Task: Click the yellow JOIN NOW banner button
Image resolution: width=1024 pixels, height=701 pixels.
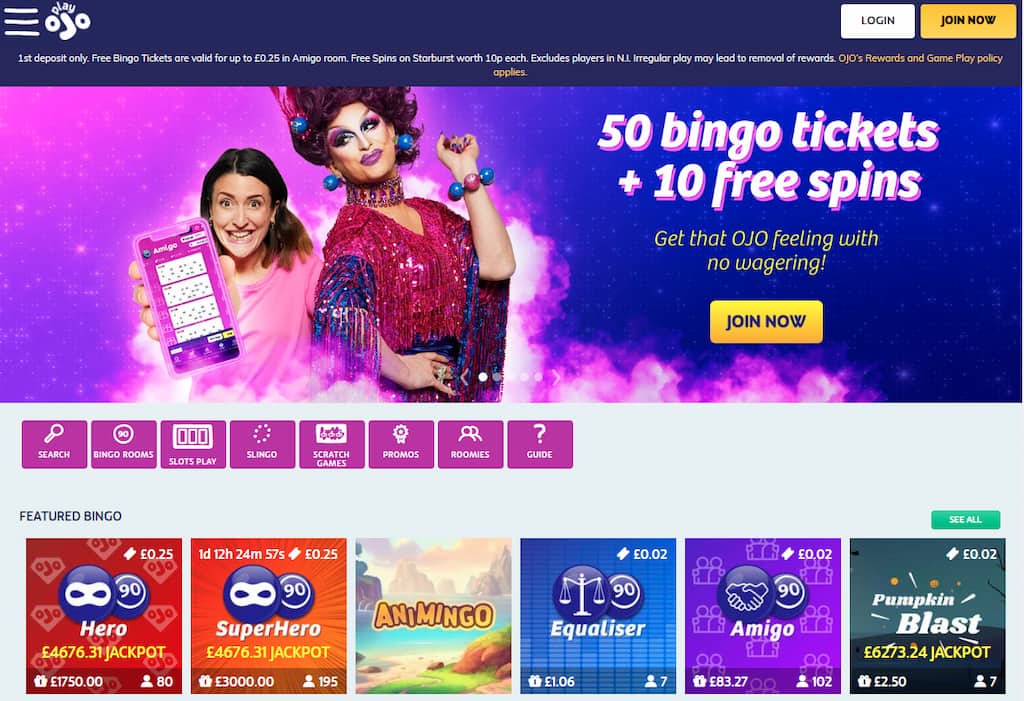Action: point(766,321)
